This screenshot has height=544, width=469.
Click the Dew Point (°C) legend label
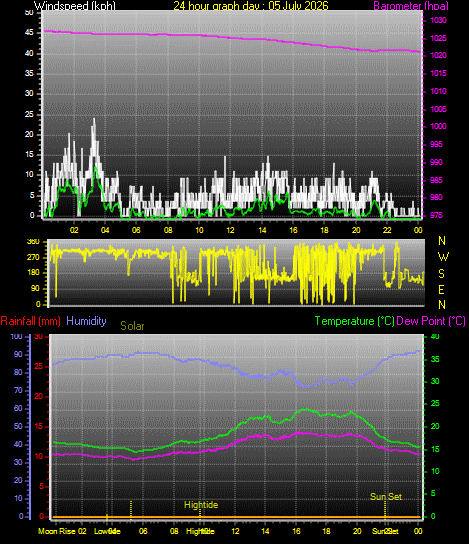[x=431, y=321]
